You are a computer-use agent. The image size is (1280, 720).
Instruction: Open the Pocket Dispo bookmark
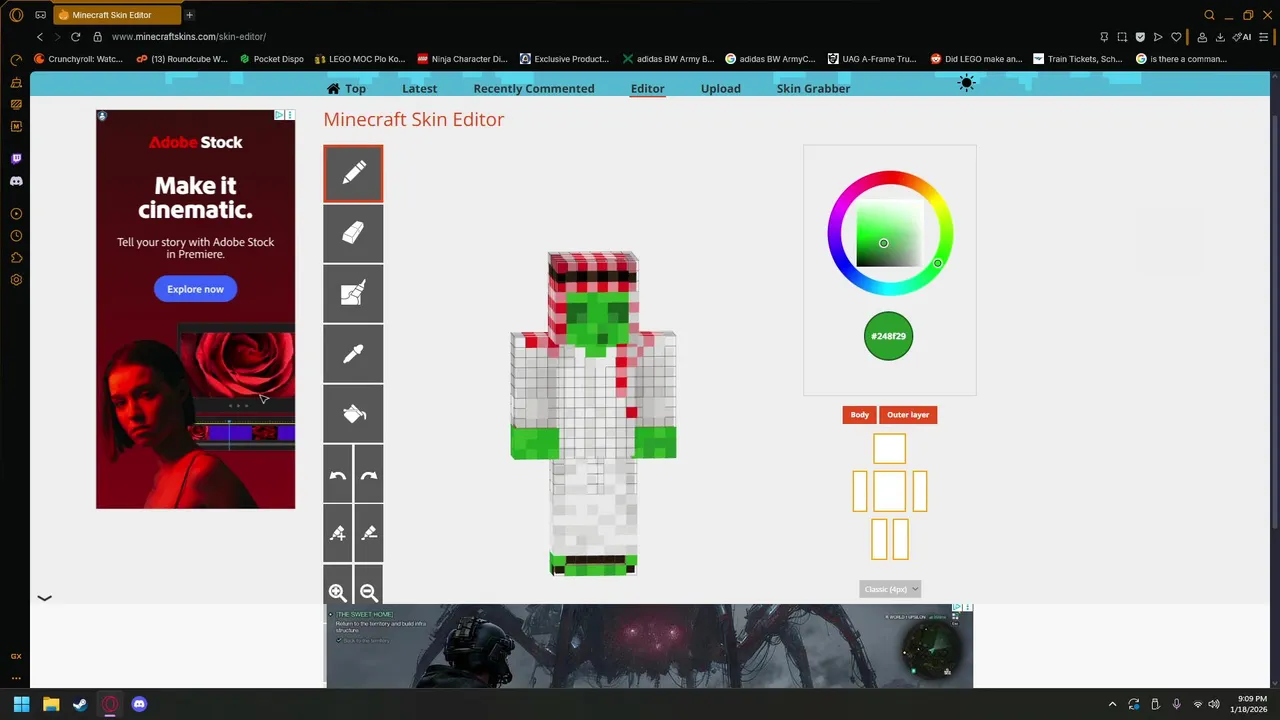[x=272, y=59]
